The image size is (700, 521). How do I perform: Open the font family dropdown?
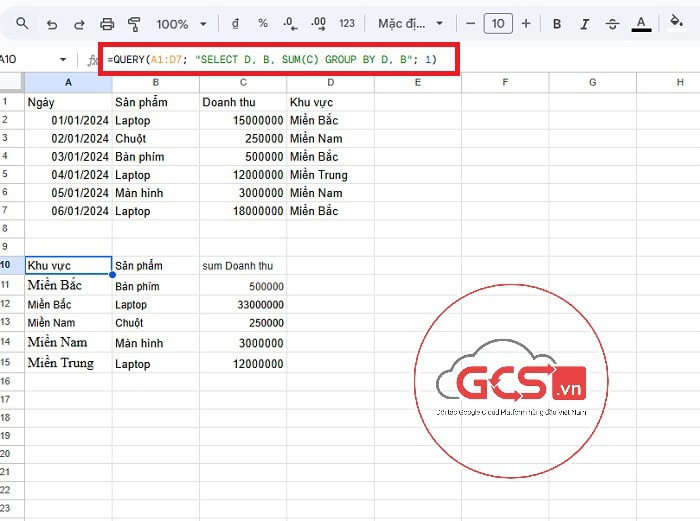point(409,23)
